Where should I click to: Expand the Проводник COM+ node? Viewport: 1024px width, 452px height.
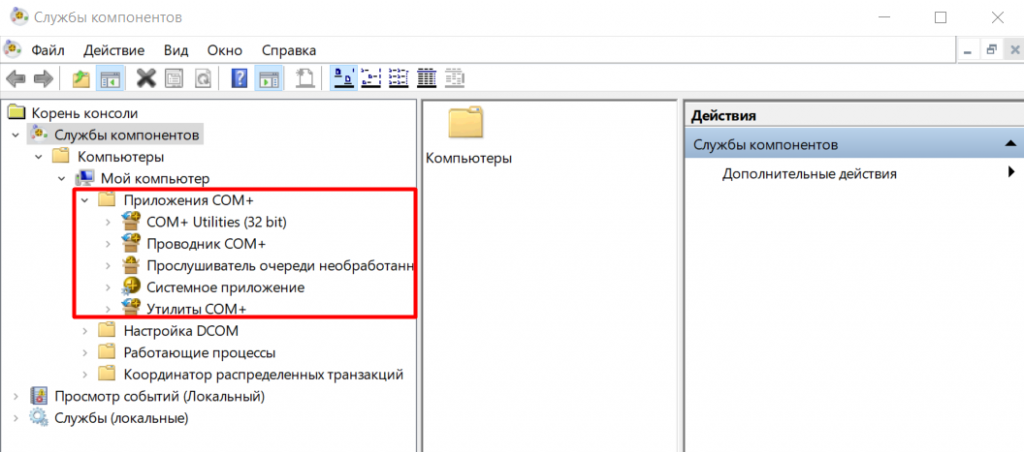click(108, 244)
